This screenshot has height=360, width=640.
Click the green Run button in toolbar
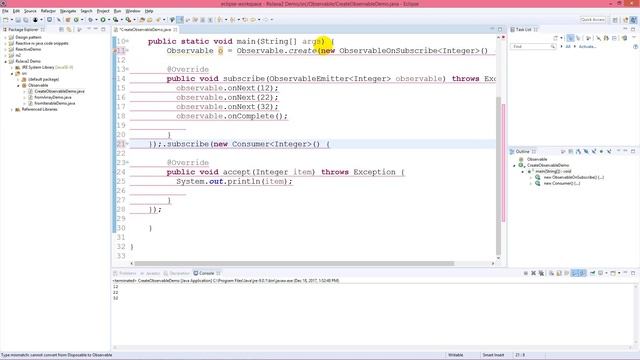(x=103, y=20)
